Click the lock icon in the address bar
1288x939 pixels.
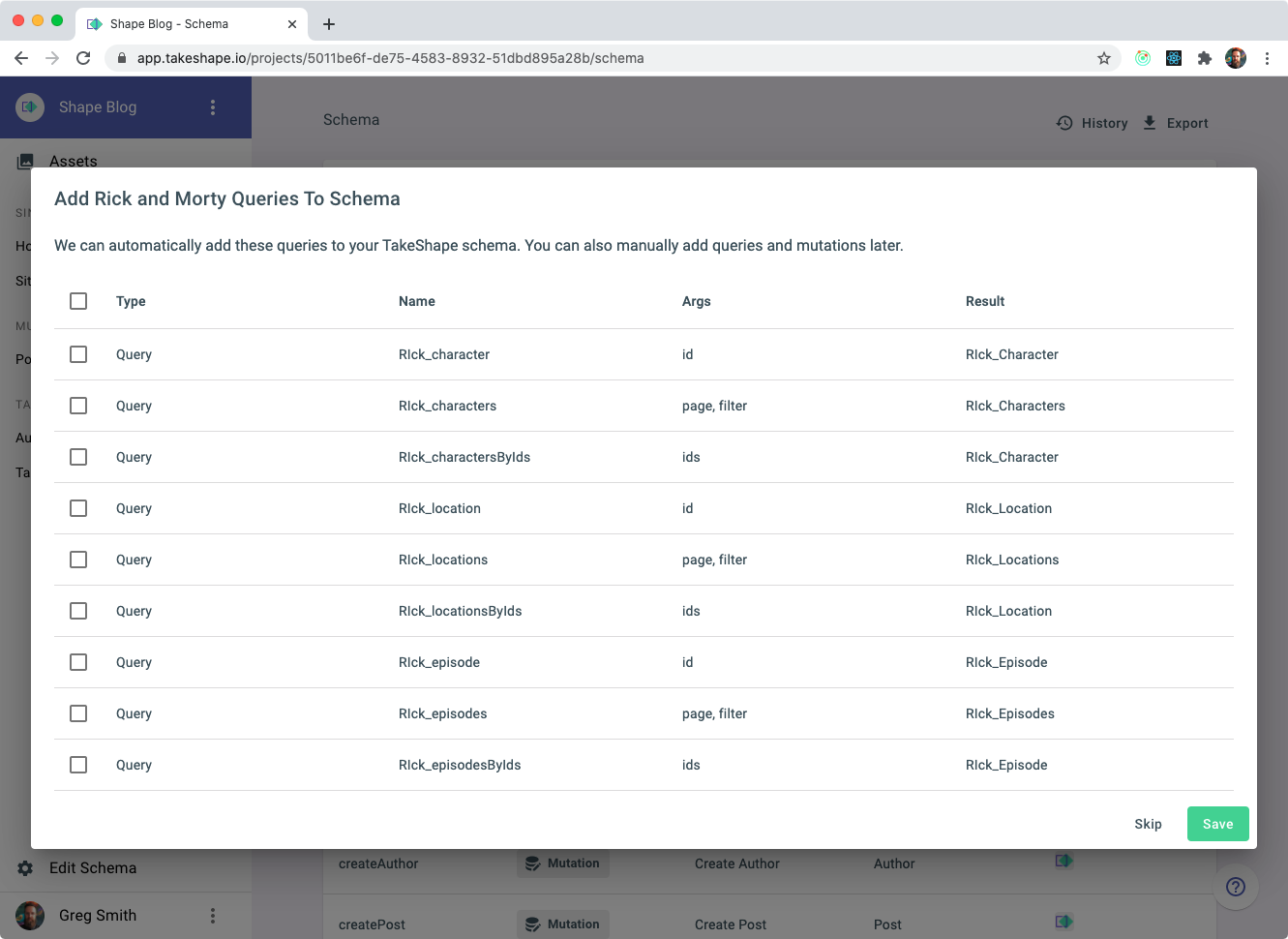pyautogui.click(x=122, y=58)
